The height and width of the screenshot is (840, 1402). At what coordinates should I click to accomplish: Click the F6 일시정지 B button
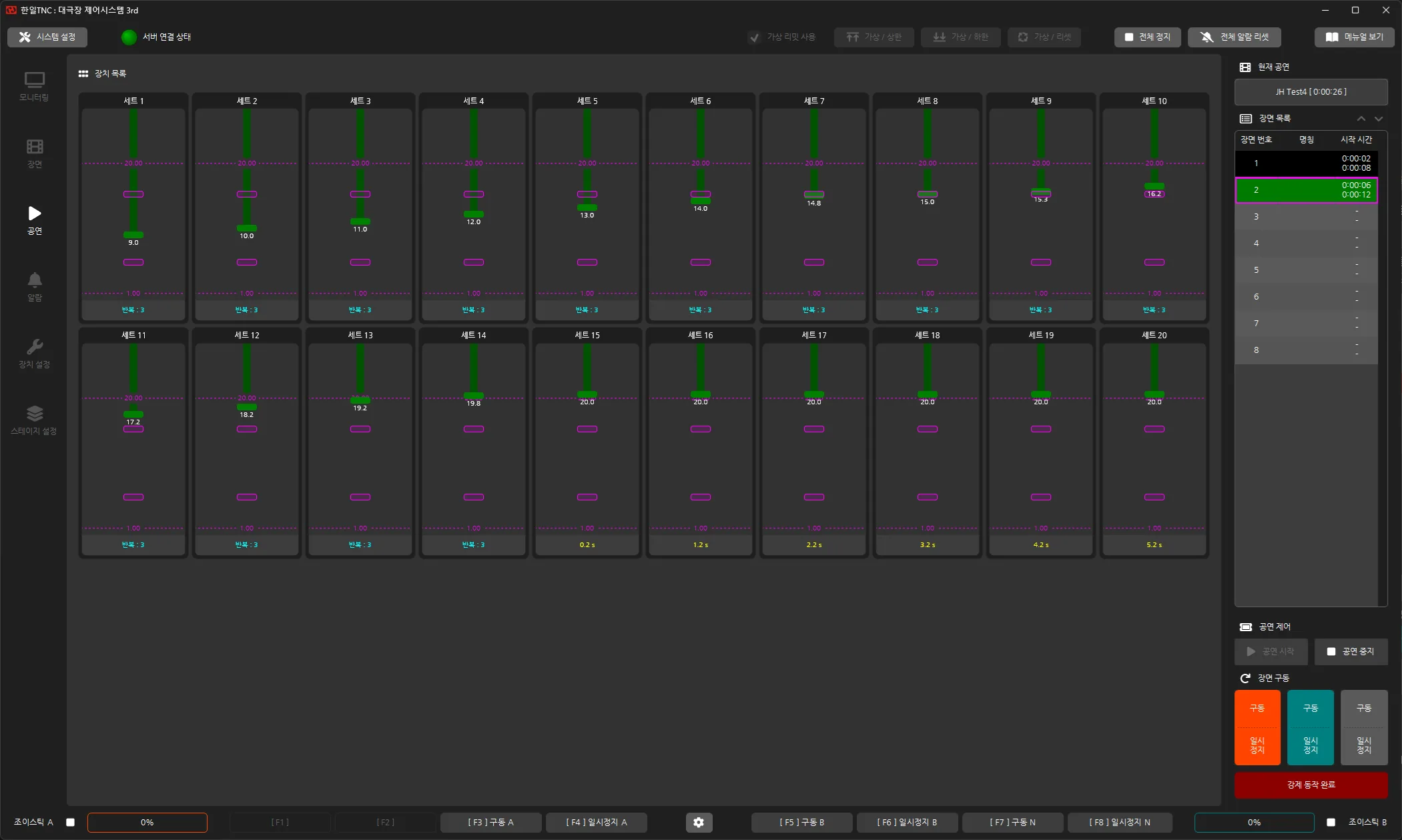pos(907,823)
